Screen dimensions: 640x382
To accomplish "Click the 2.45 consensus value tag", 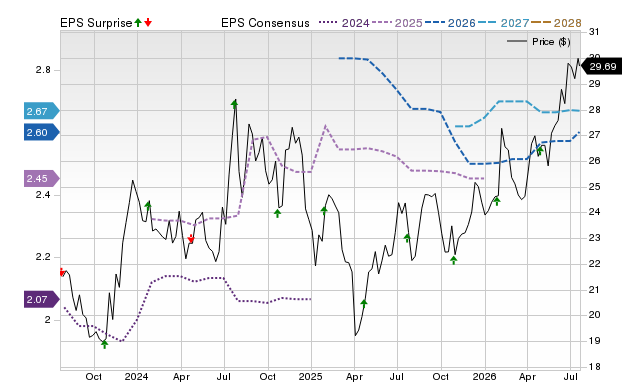I will point(42,178).
